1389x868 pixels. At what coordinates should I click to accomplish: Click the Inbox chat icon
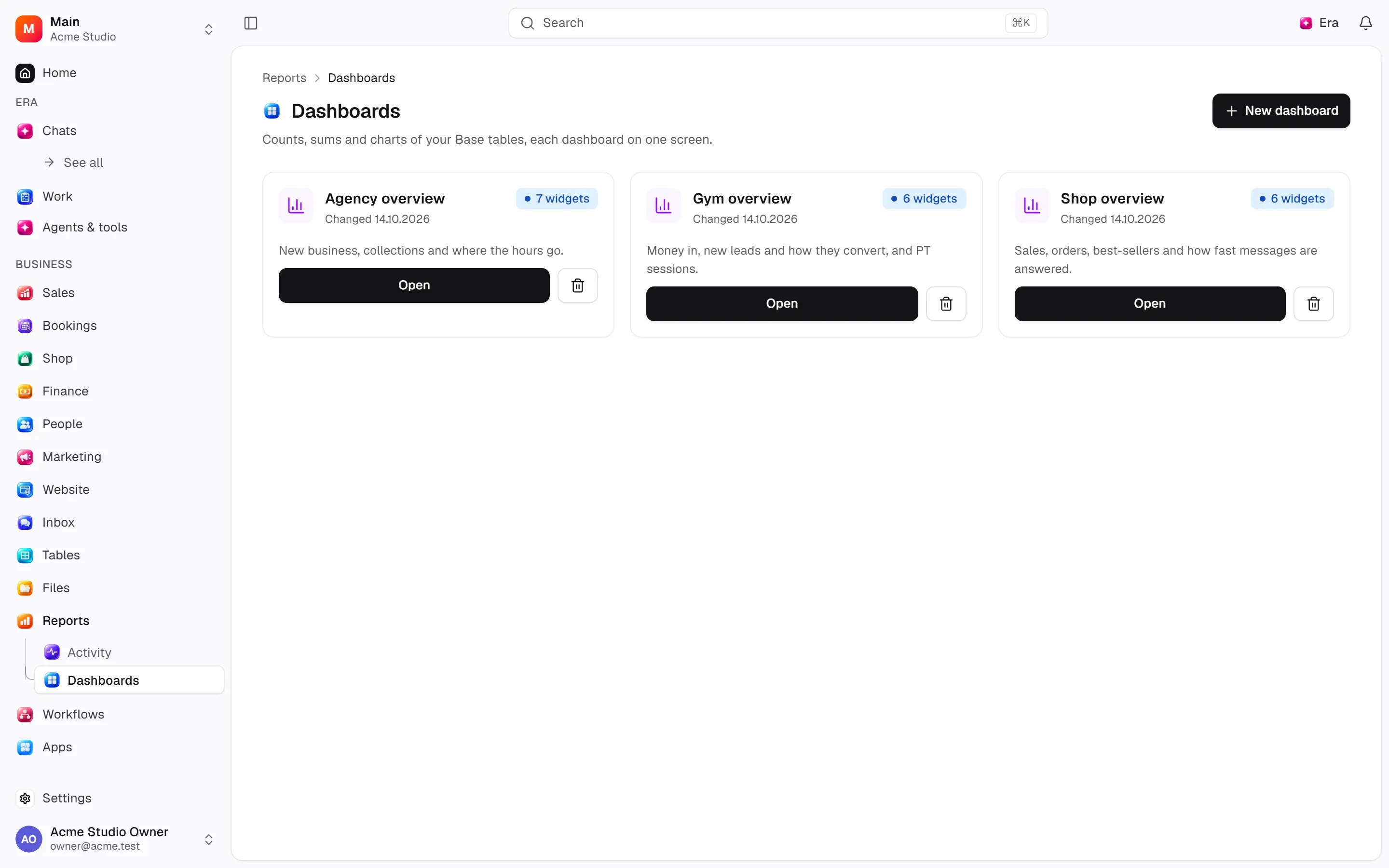[x=25, y=522]
